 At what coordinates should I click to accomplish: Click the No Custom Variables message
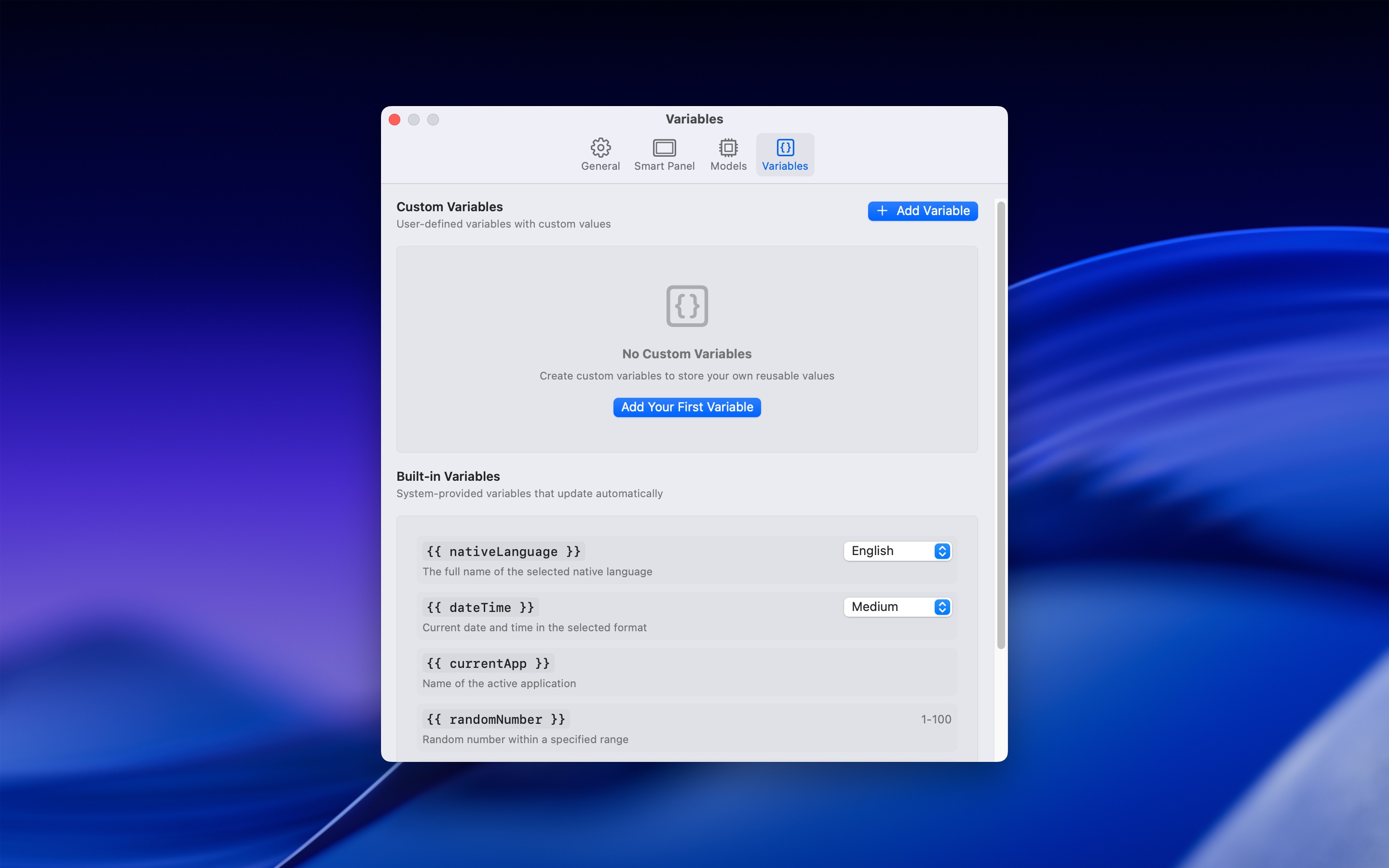click(x=687, y=354)
